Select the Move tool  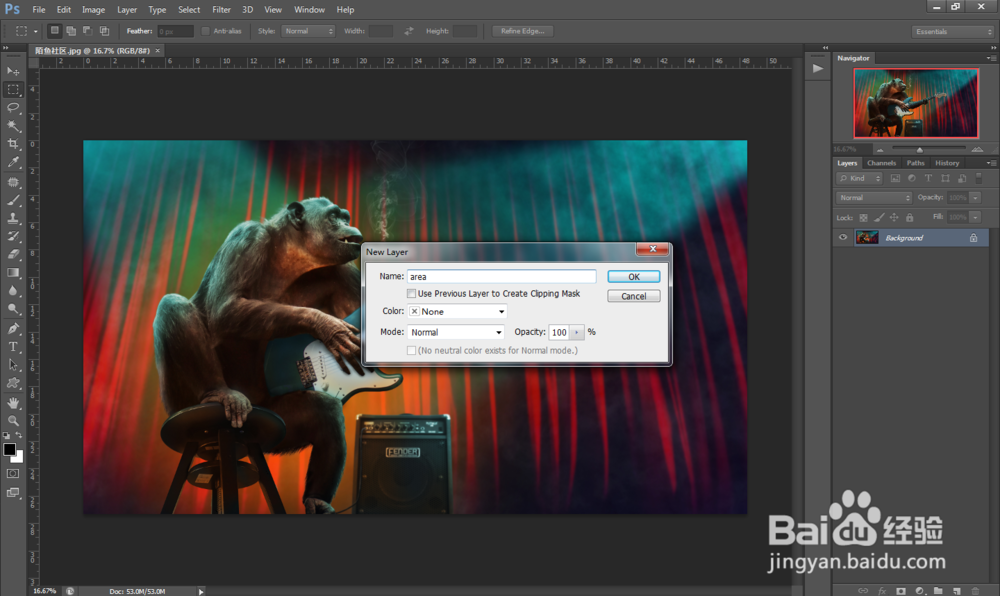(13, 71)
